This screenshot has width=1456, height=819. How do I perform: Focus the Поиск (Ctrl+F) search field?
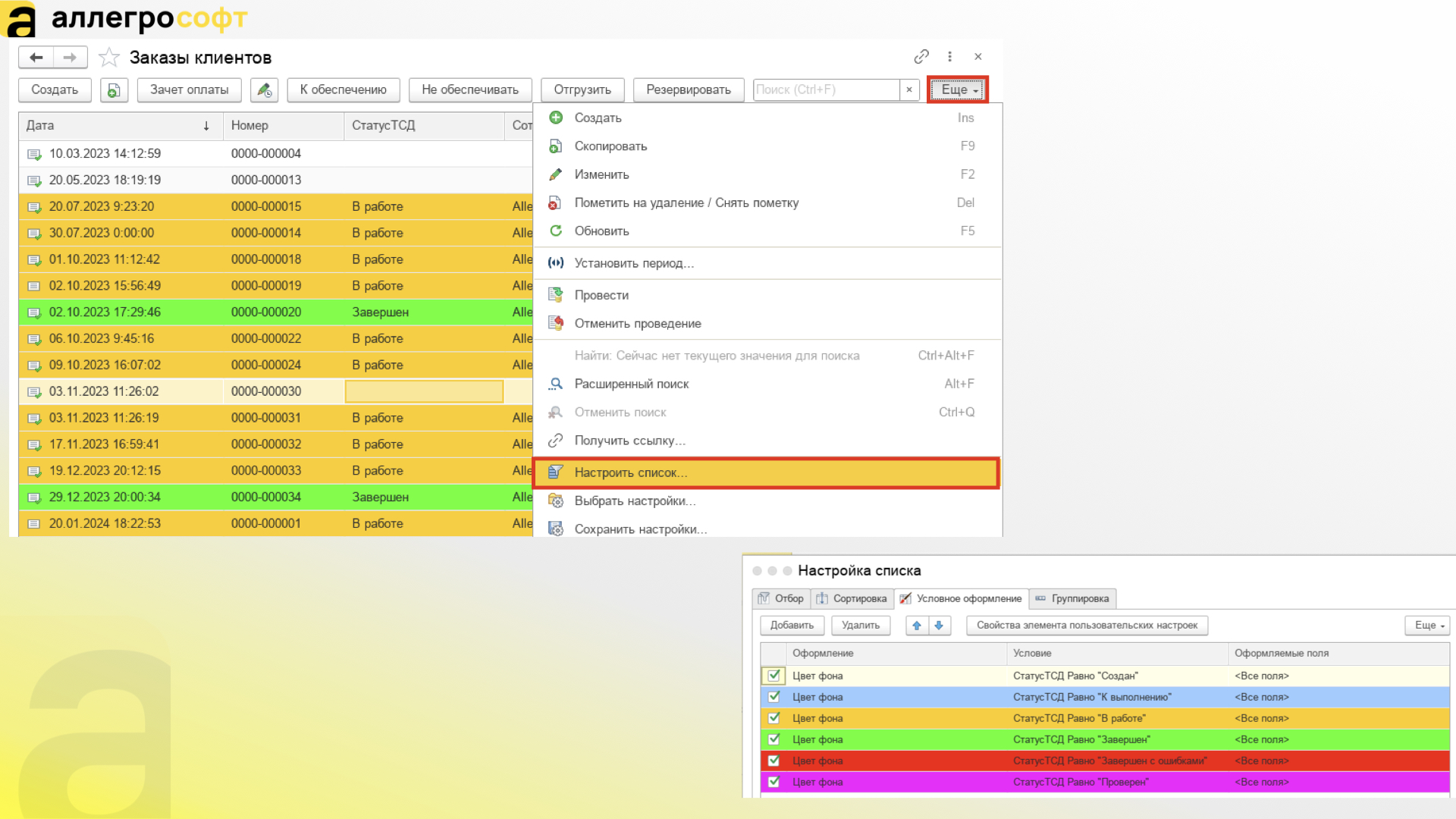click(827, 89)
